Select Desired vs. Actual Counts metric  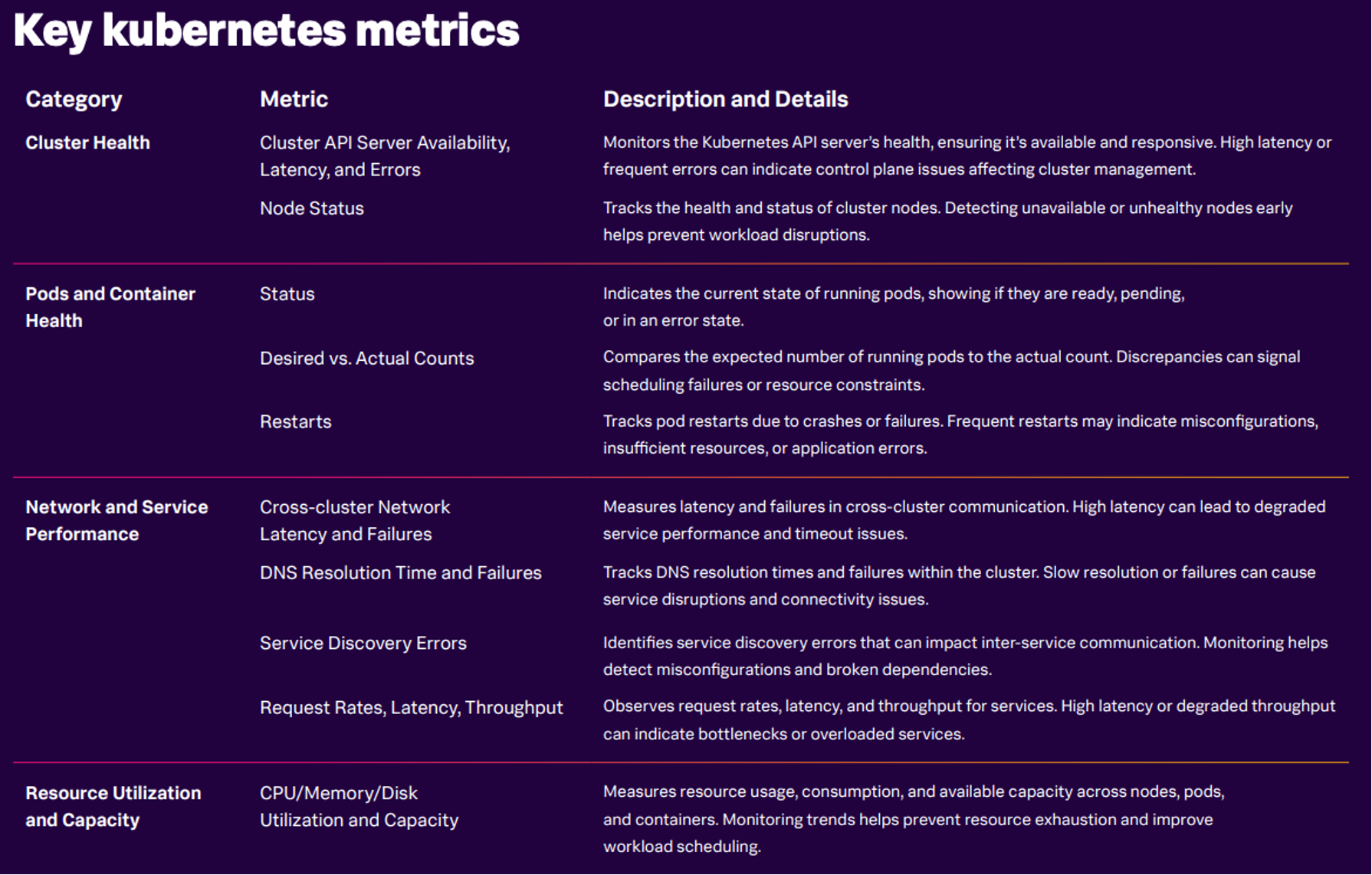click(367, 359)
